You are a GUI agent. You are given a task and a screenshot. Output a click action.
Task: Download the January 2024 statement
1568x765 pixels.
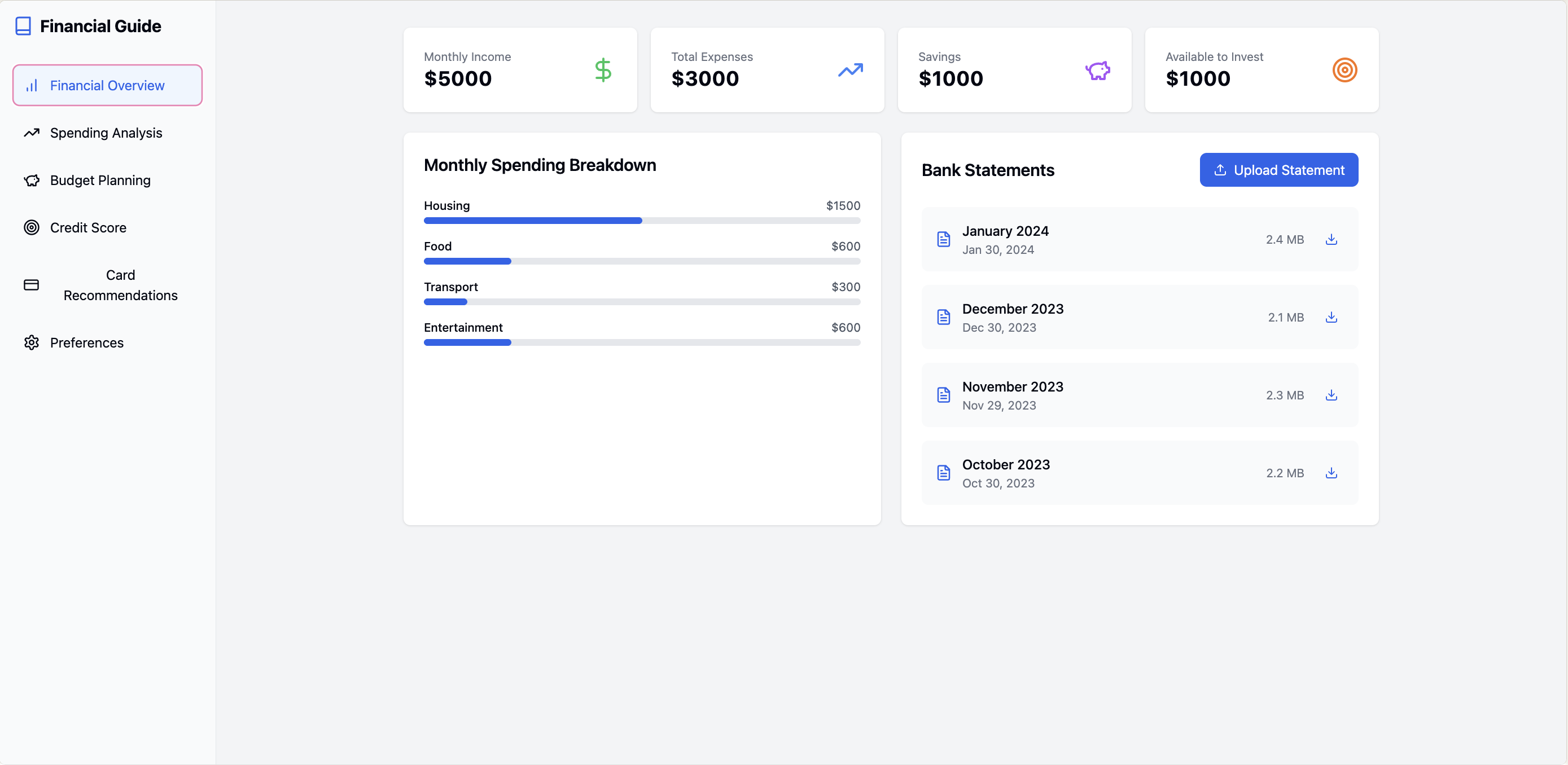point(1331,239)
